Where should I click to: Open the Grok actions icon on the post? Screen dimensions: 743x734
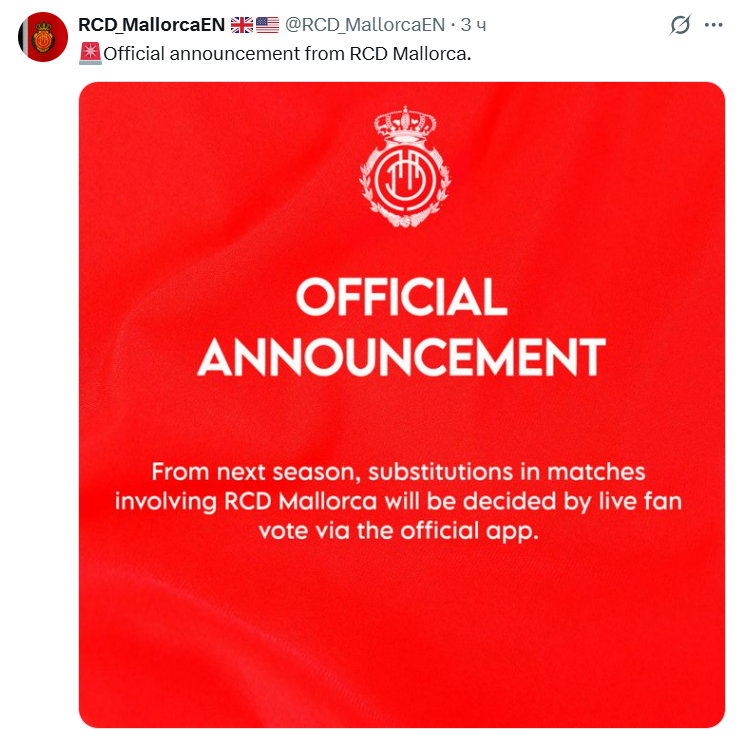click(680, 25)
